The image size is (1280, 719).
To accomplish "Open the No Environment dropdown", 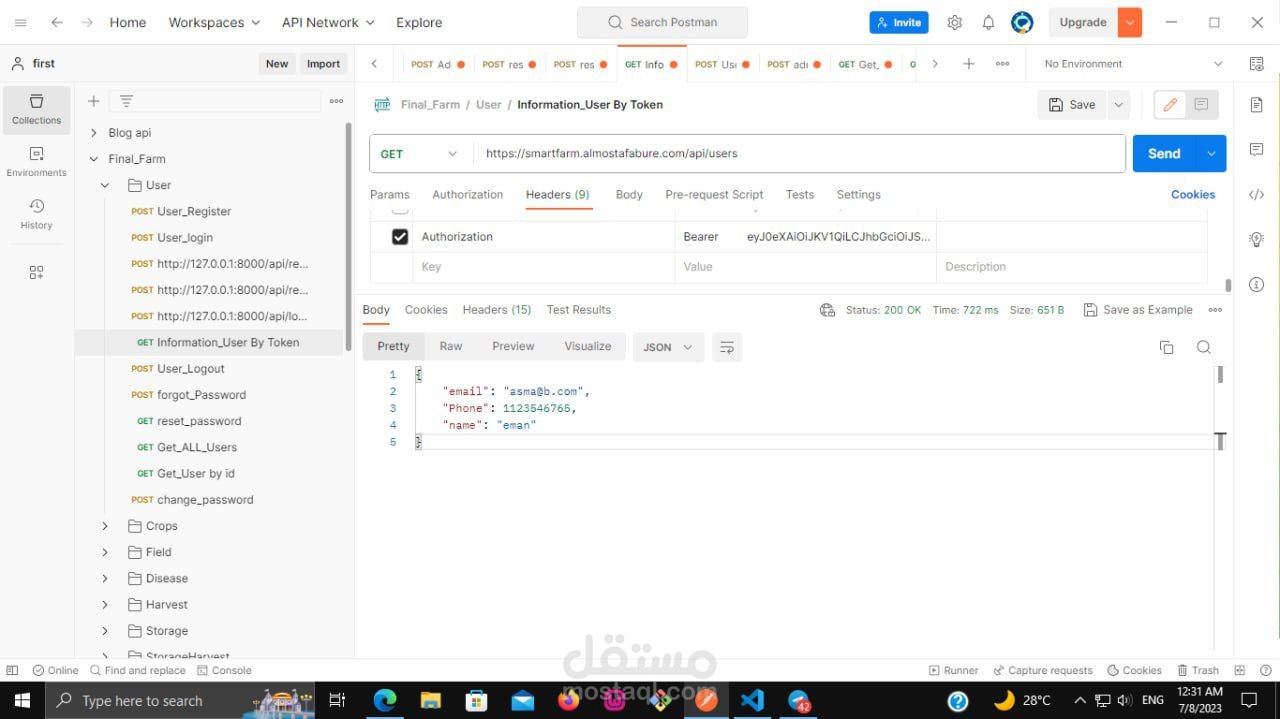I will (x=1133, y=63).
